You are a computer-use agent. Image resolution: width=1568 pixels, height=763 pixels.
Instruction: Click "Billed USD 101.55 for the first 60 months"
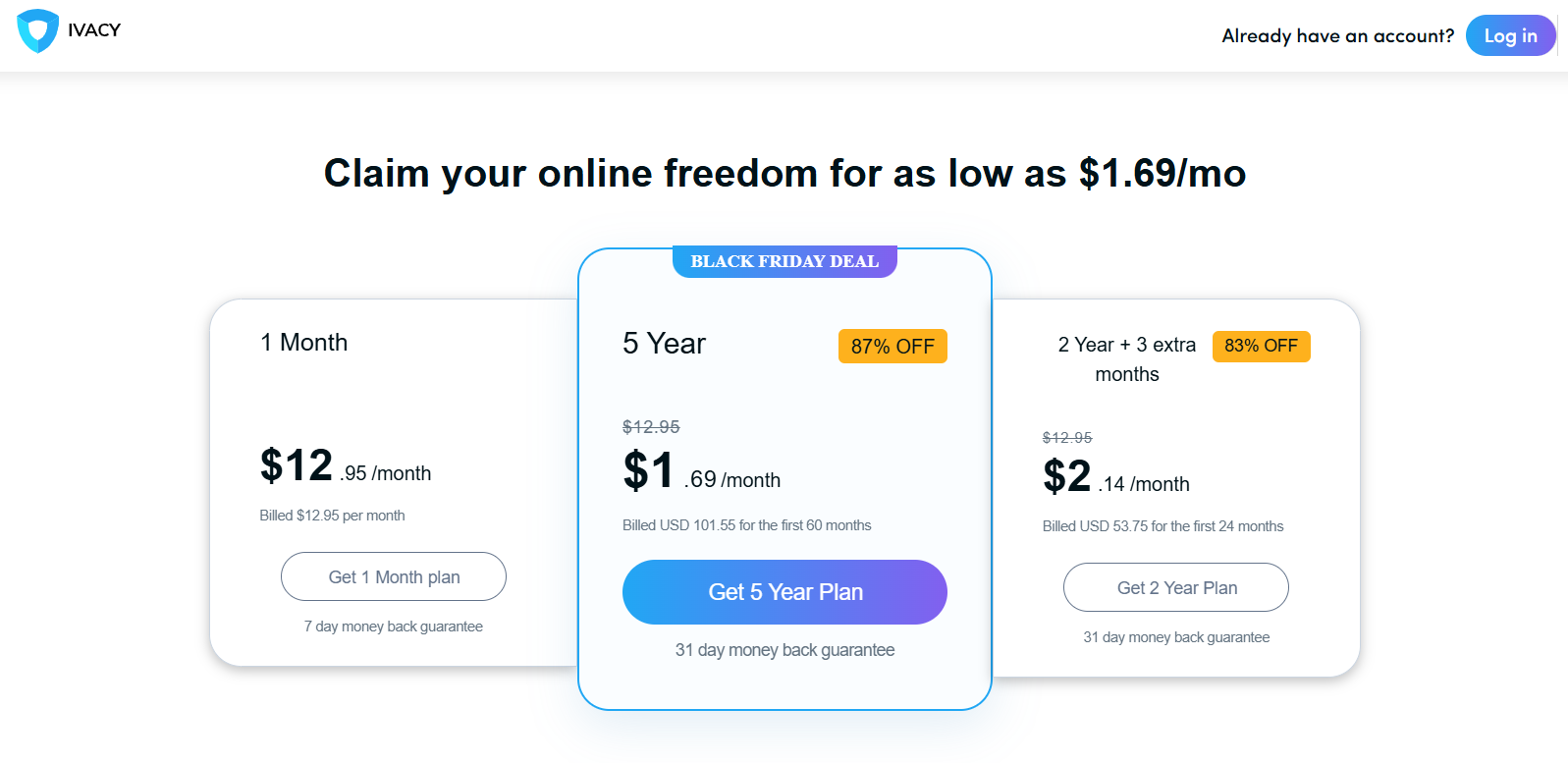tap(746, 525)
